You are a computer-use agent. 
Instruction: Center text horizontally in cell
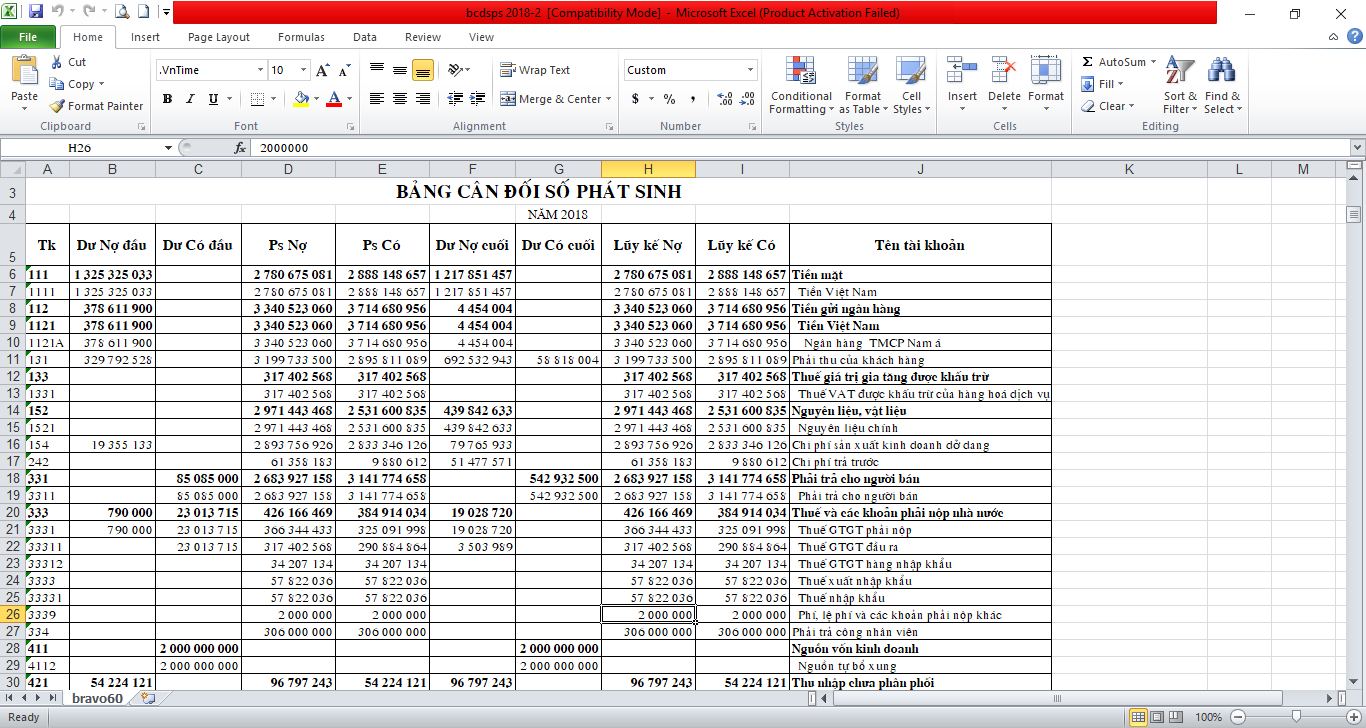(x=400, y=99)
